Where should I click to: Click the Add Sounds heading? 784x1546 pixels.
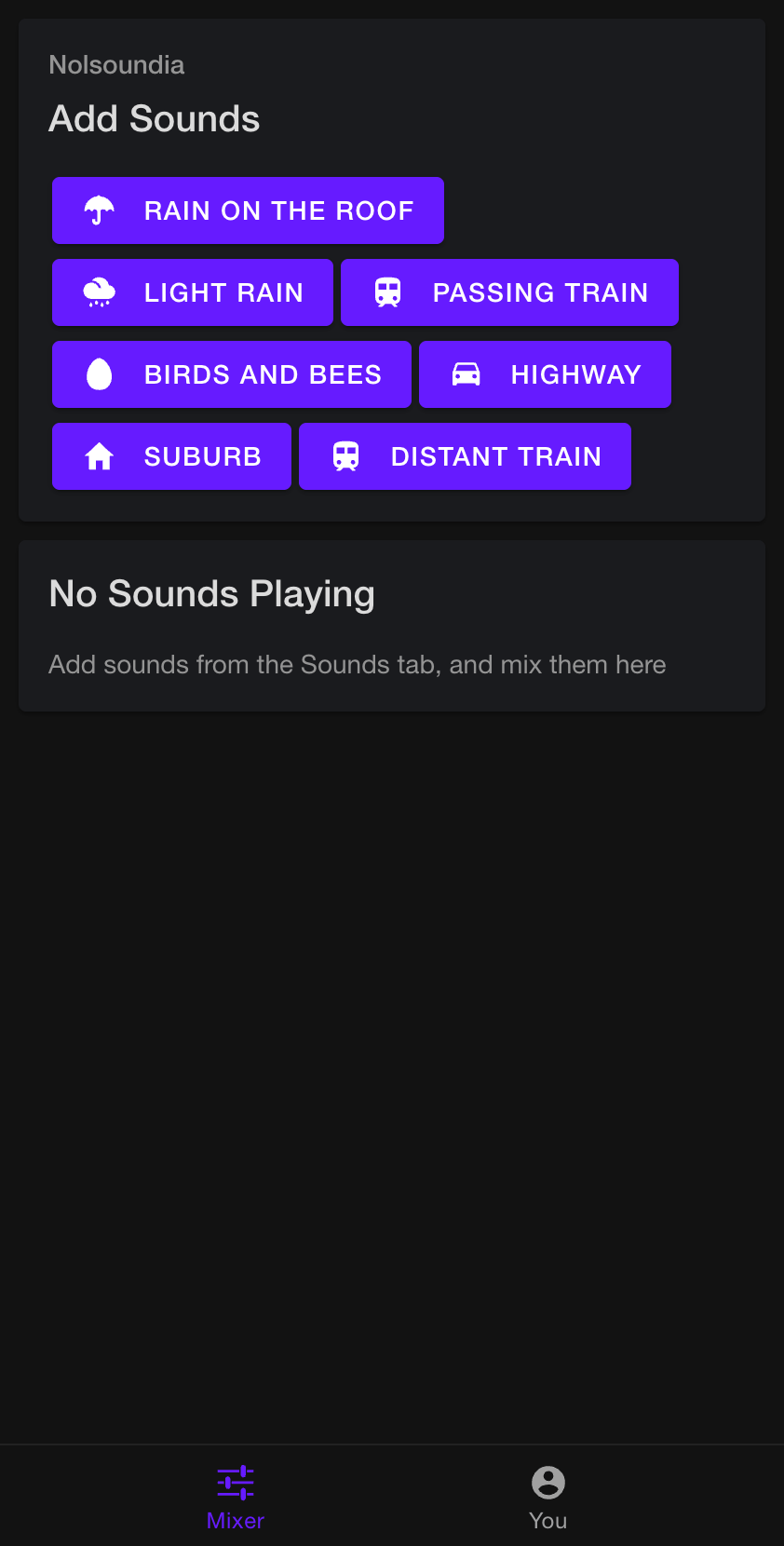pos(155,119)
